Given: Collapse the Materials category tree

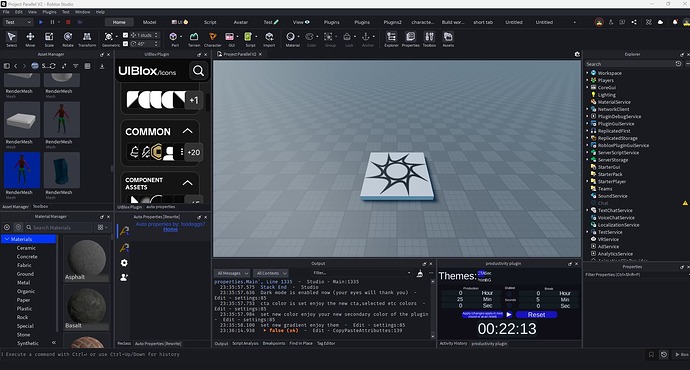Looking at the screenshot, I should pos(7,239).
